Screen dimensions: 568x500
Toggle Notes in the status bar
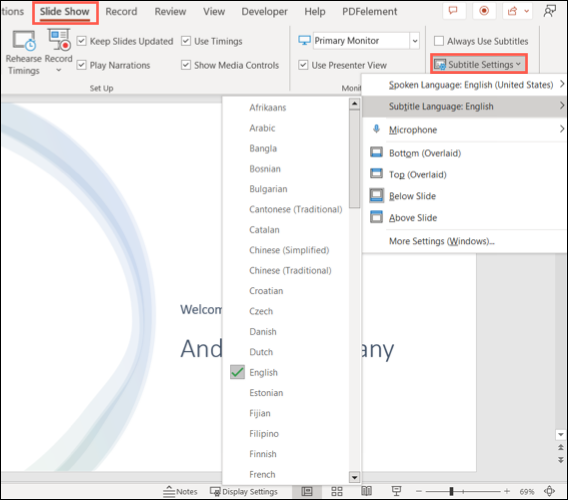point(180,491)
